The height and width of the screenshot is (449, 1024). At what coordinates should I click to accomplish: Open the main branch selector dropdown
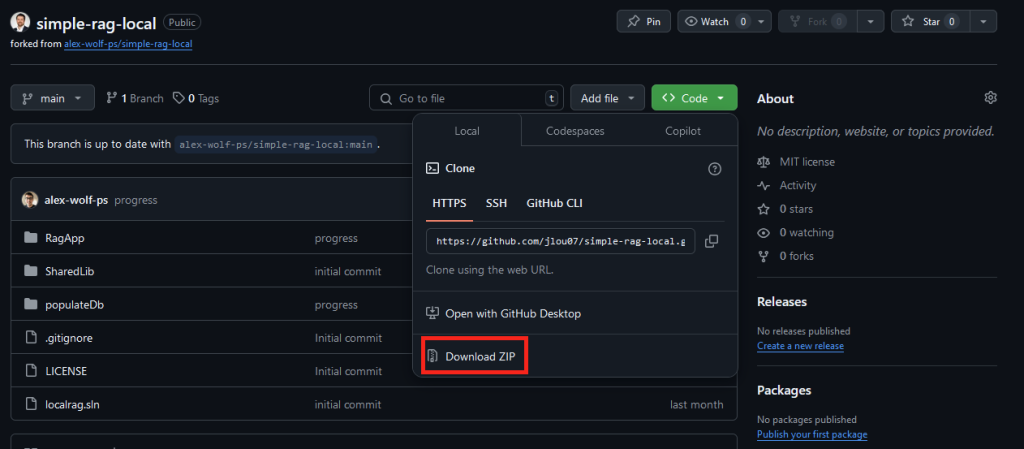pos(52,99)
